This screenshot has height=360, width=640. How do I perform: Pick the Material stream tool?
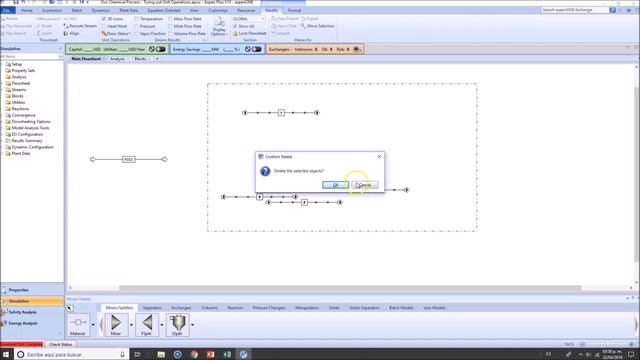78,324
